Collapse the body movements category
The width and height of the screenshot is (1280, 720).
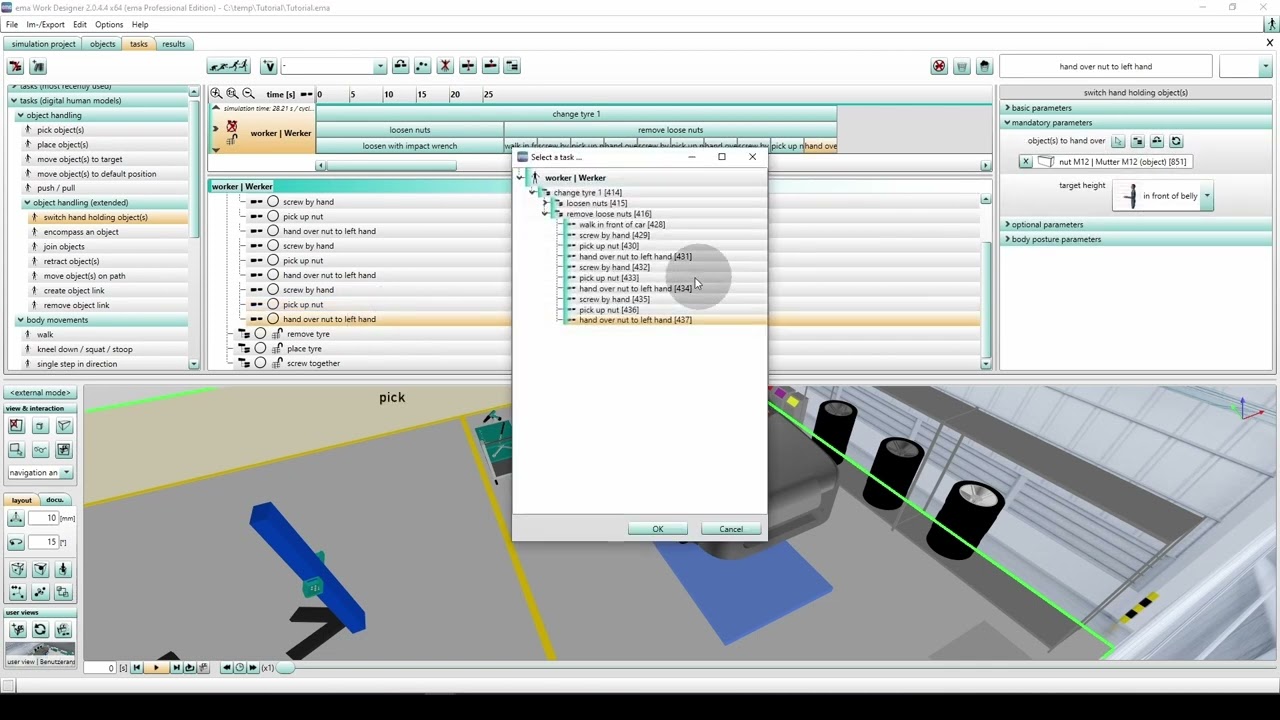pyautogui.click(x=20, y=320)
